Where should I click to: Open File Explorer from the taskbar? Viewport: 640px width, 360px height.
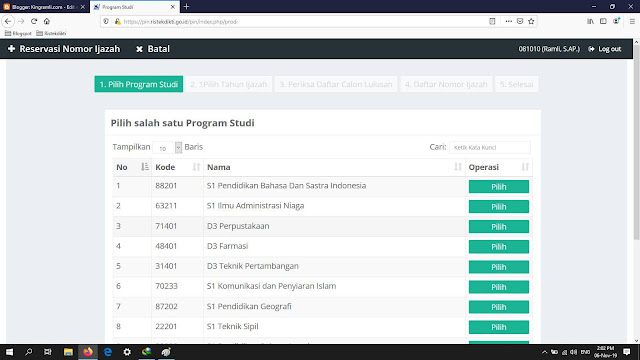68,352
